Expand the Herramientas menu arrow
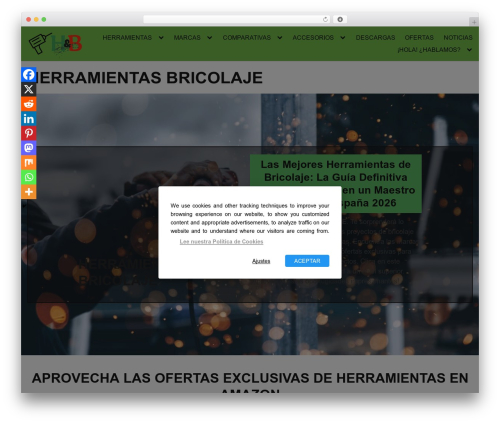500x423 pixels. coord(161,38)
